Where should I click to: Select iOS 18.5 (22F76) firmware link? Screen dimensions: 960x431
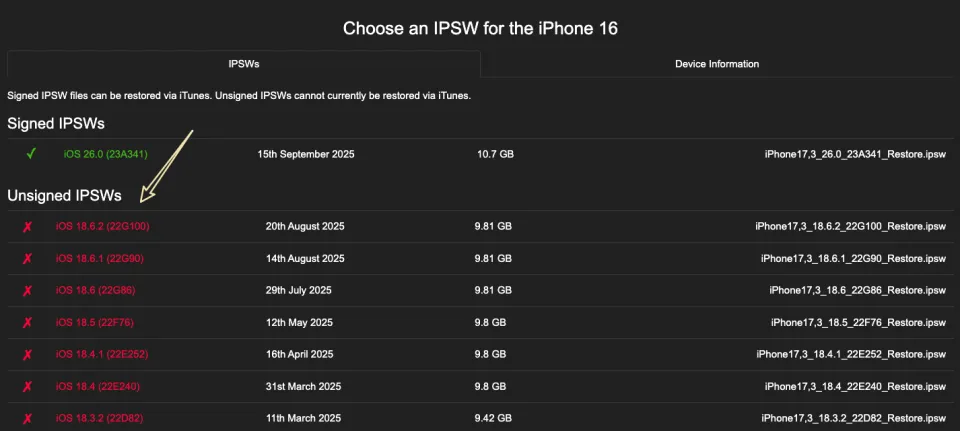coord(95,322)
